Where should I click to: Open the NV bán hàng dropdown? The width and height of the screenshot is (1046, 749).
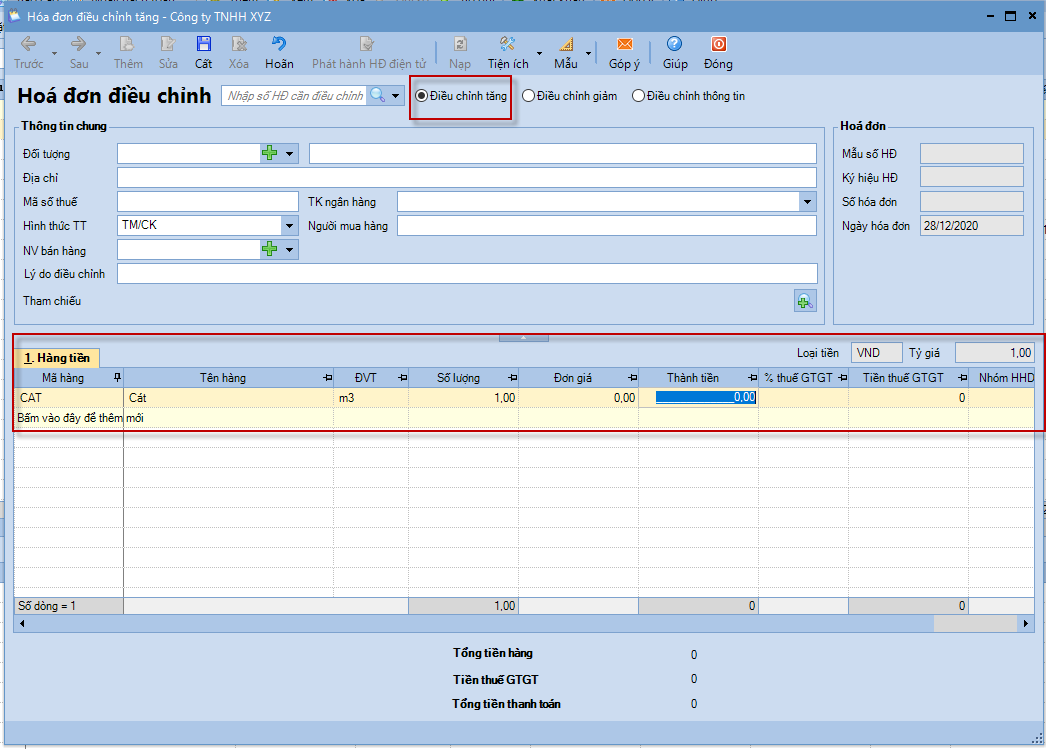pos(290,249)
